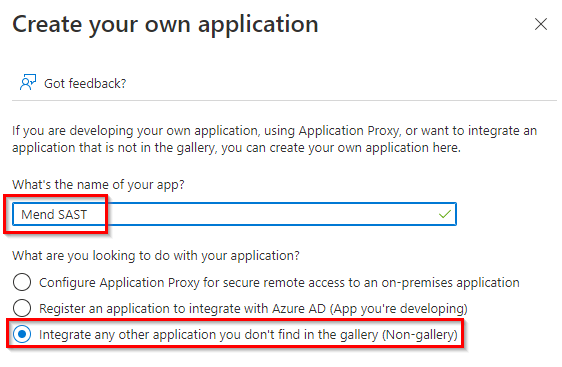Select the Register an application radio button

[22, 308]
